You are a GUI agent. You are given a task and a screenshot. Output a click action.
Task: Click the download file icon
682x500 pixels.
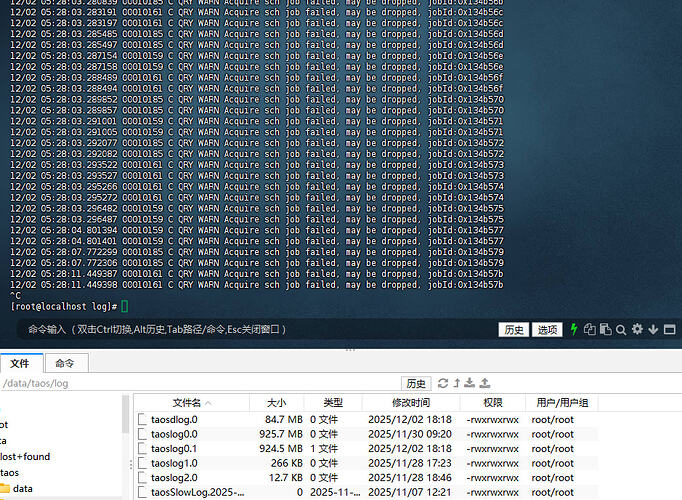pyautogui.click(x=471, y=383)
